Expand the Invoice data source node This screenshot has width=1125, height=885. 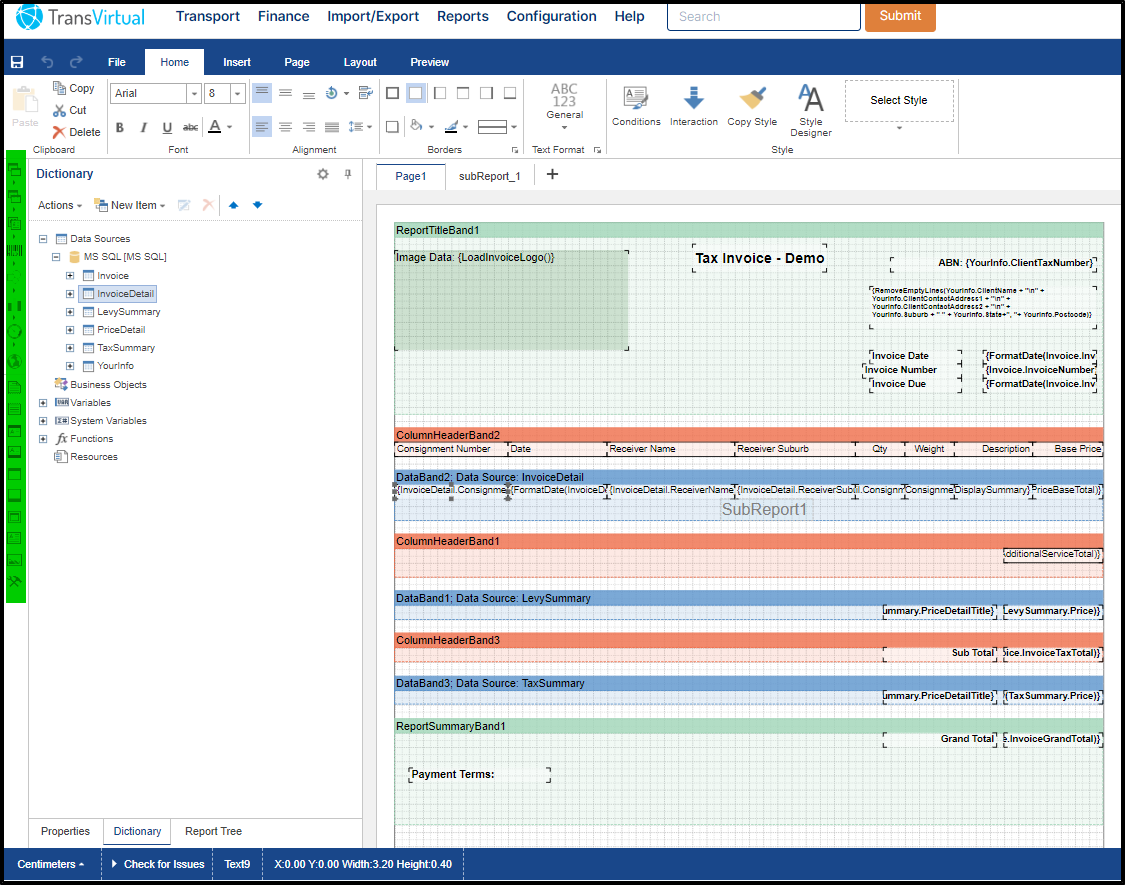(70, 276)
